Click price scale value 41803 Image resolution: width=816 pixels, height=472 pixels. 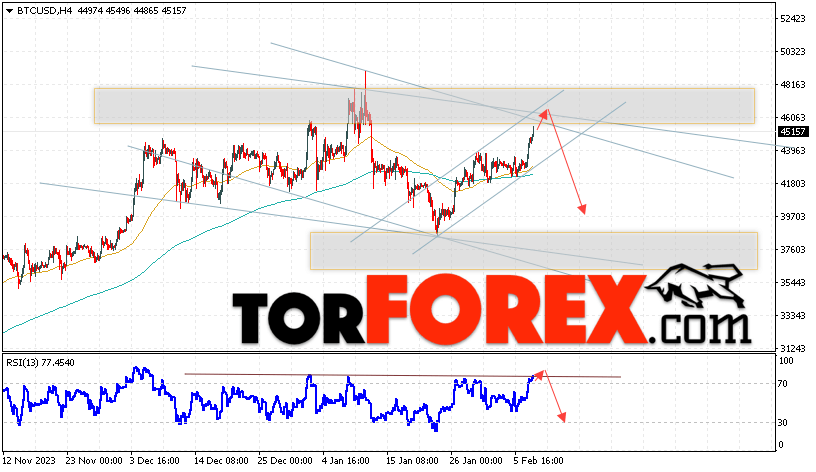pyautogui.click(x=793, y=184)
